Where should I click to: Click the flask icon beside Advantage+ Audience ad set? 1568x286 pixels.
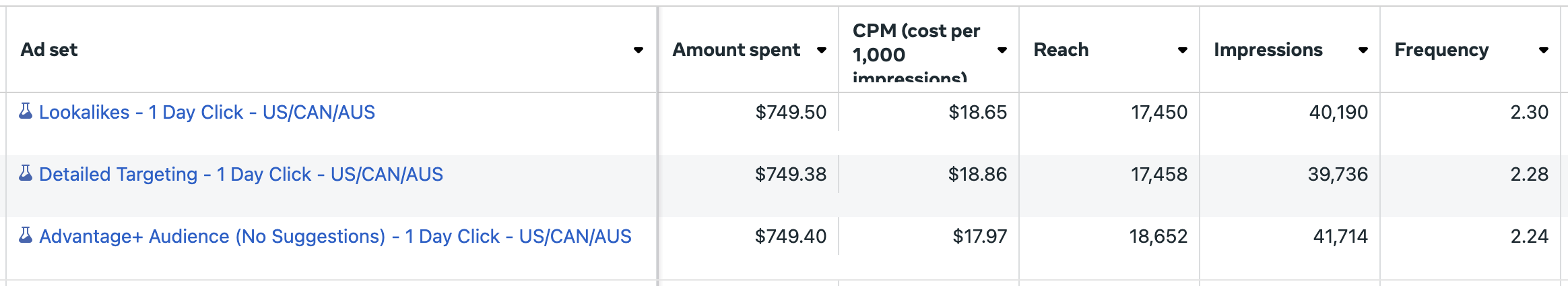coord(26,235)
